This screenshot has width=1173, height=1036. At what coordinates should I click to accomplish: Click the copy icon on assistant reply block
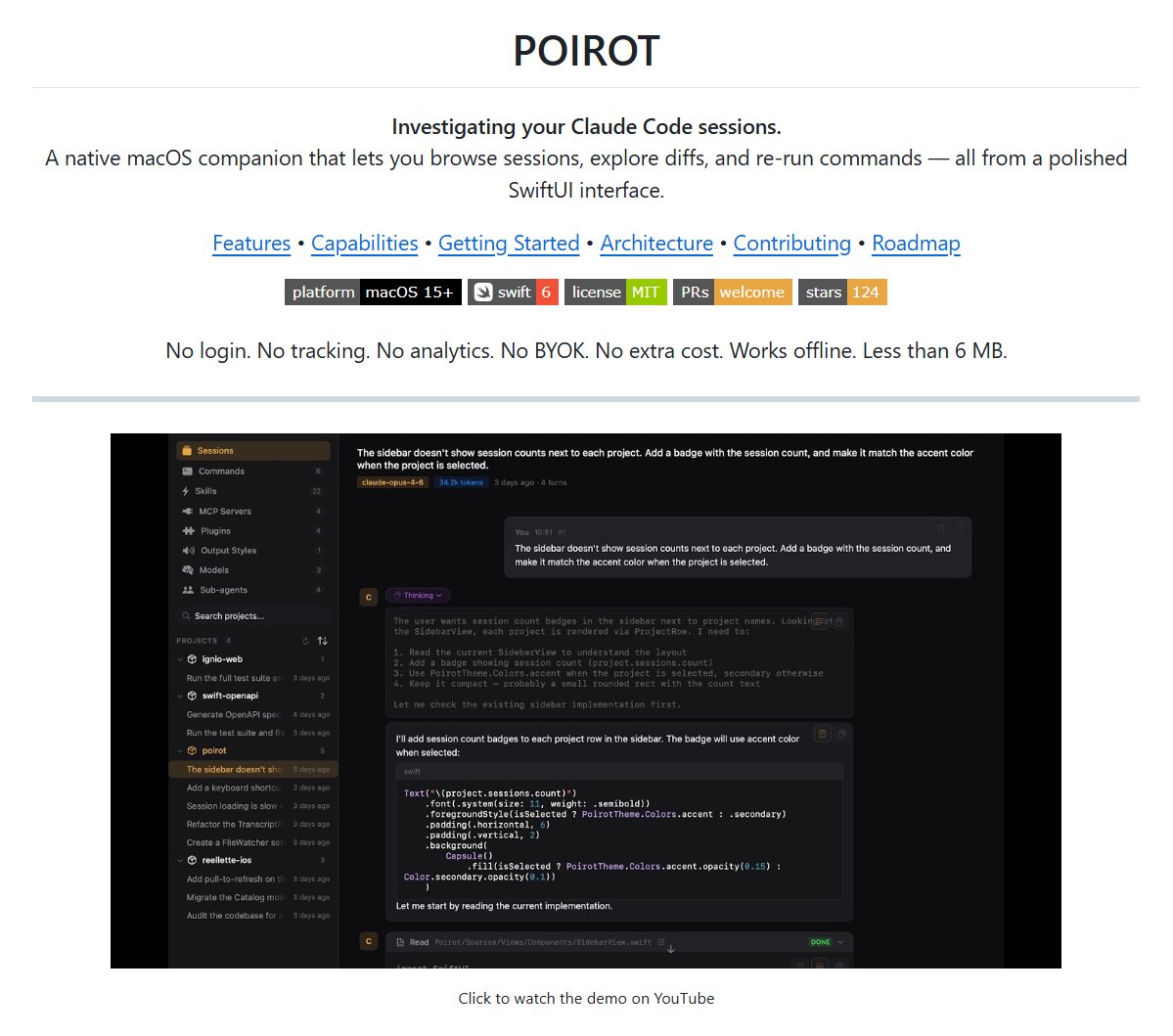coord(842,734)
